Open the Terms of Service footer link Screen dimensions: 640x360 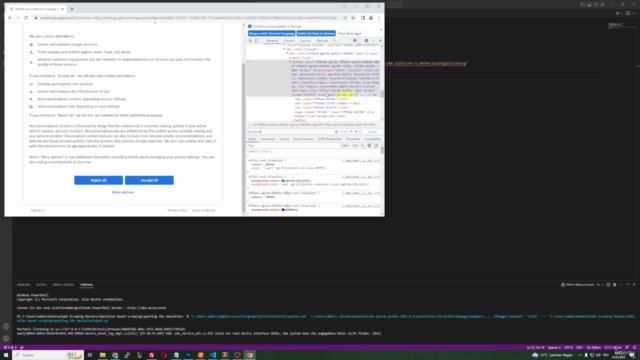[203, 210]
